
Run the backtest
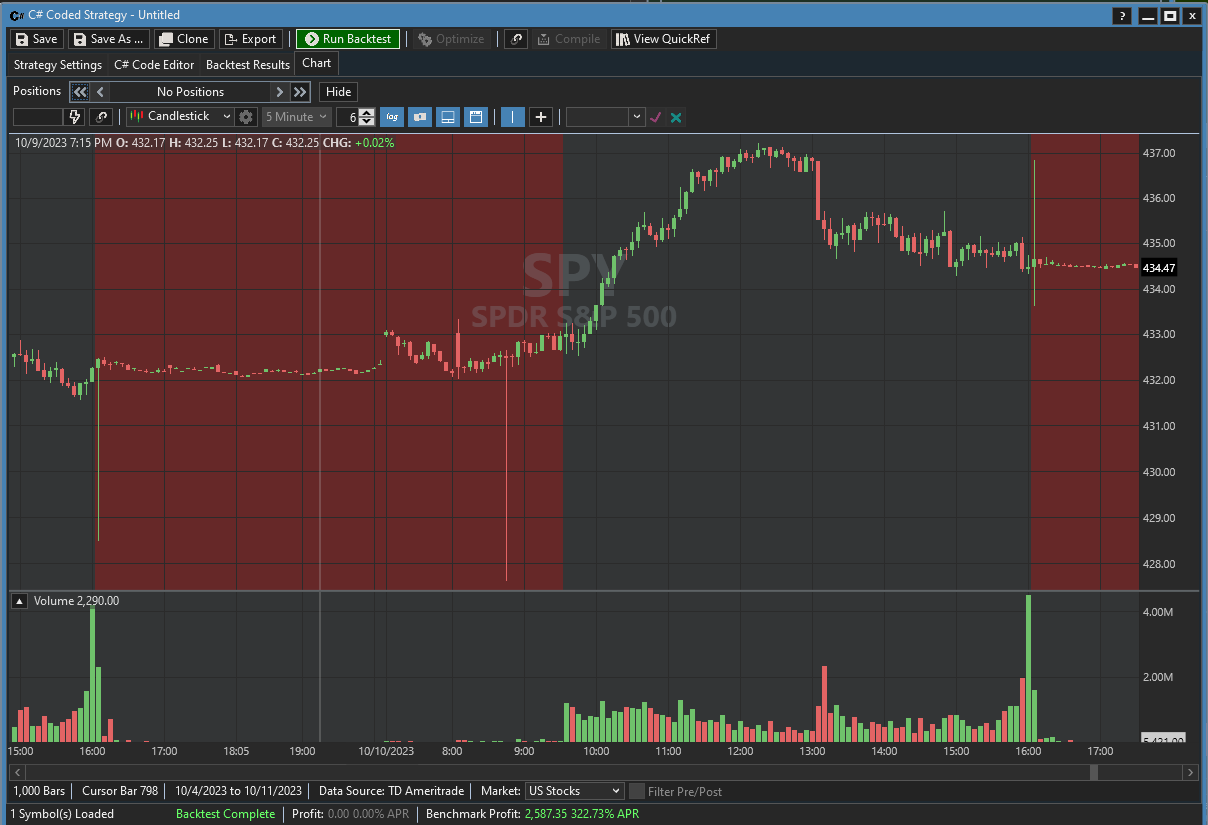point(348,39)
